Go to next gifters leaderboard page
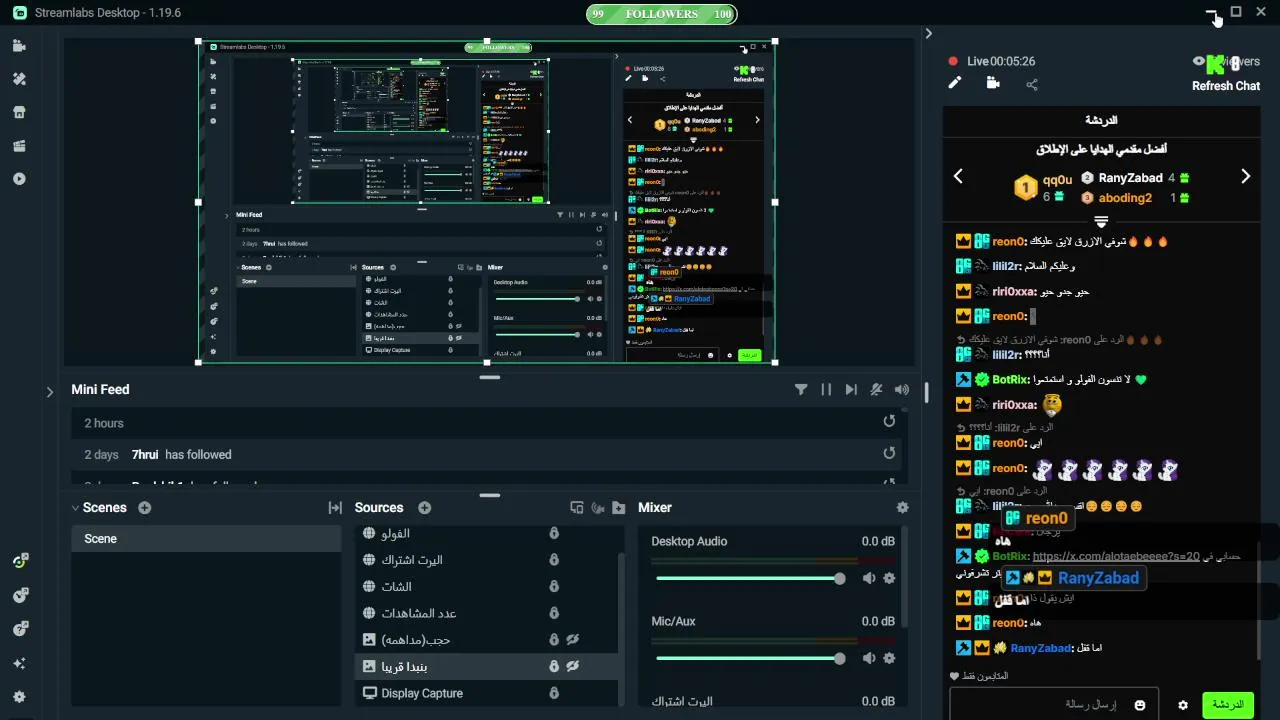The width and height of the screenshot is (1280, 720). [x=1245, y=176]
